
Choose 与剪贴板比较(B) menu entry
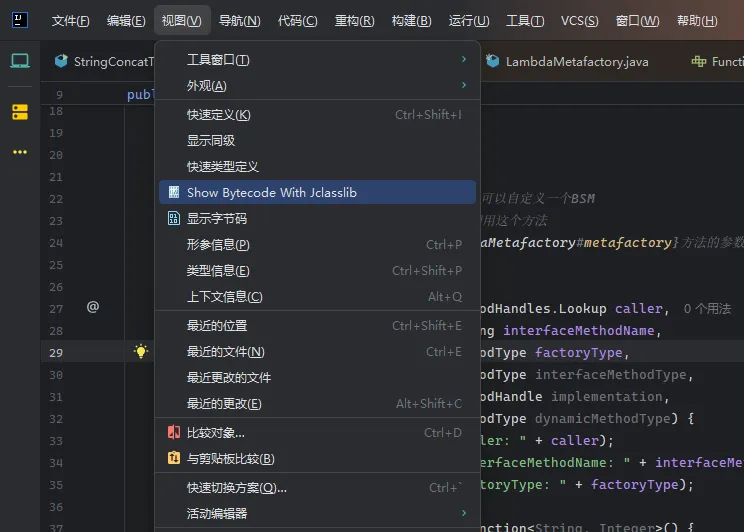pyautogui.click(x=317, y=458)
